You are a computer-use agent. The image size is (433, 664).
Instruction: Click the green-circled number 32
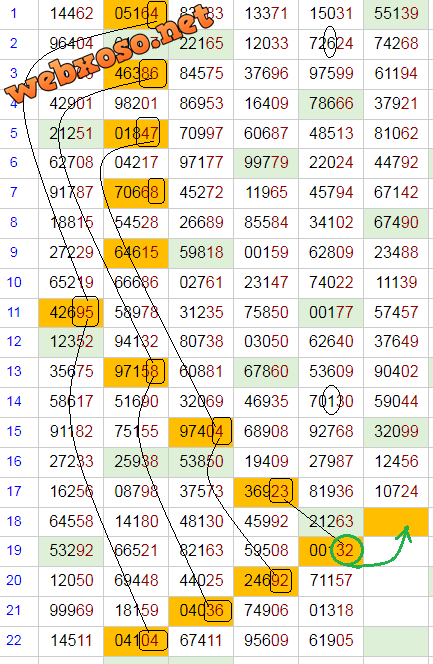tap(347, 550)
